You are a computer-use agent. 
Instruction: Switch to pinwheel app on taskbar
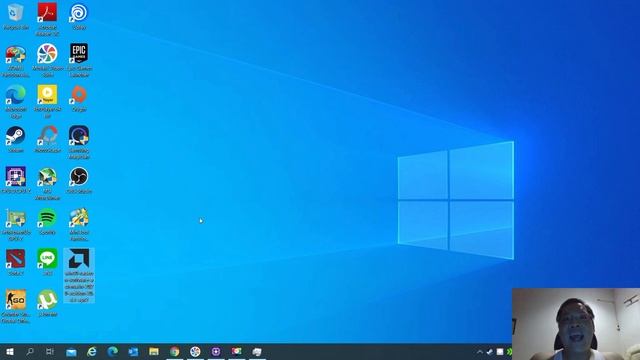(195, 351)
